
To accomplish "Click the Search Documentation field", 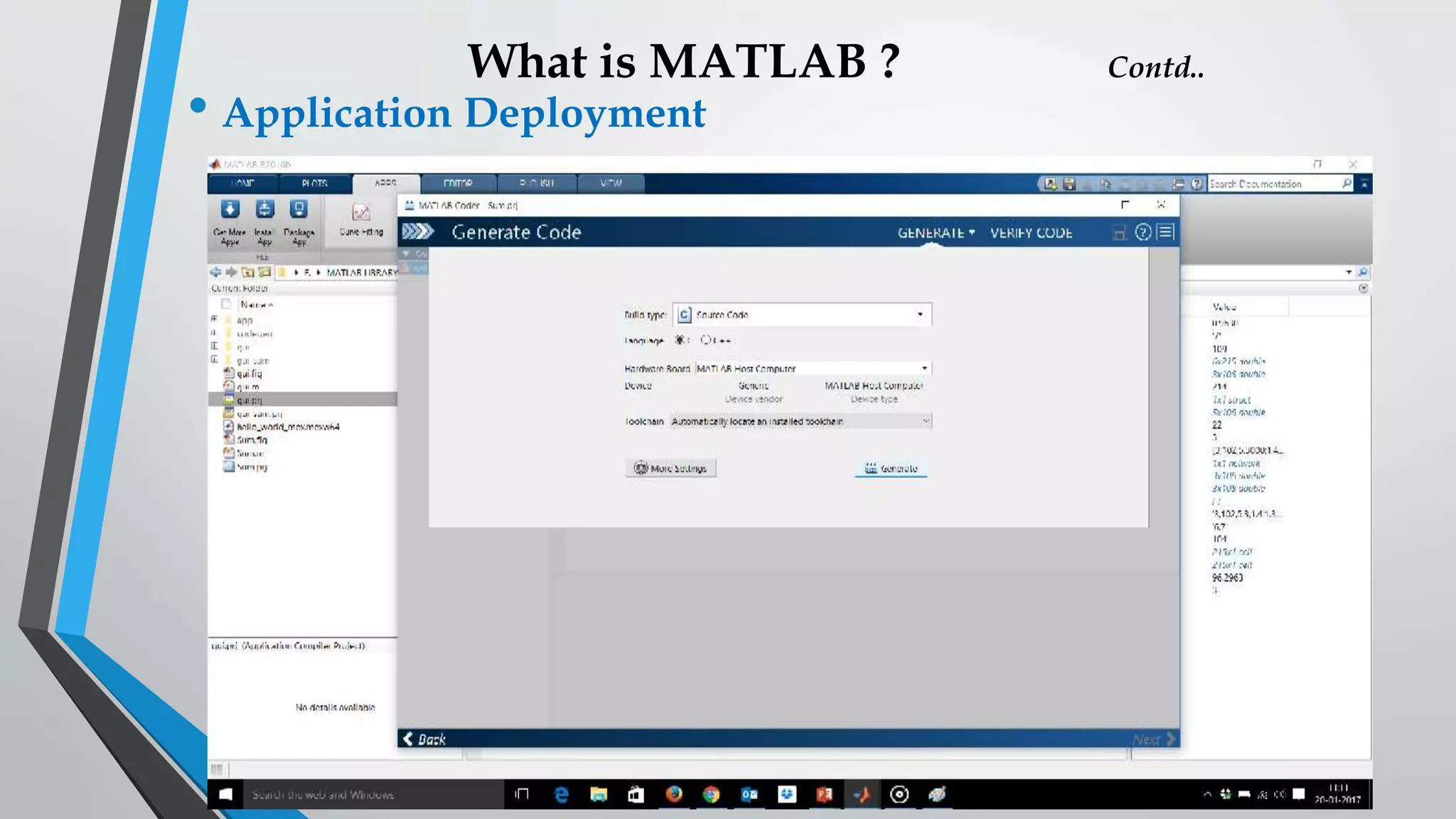I will click(x=1273, y=183).
